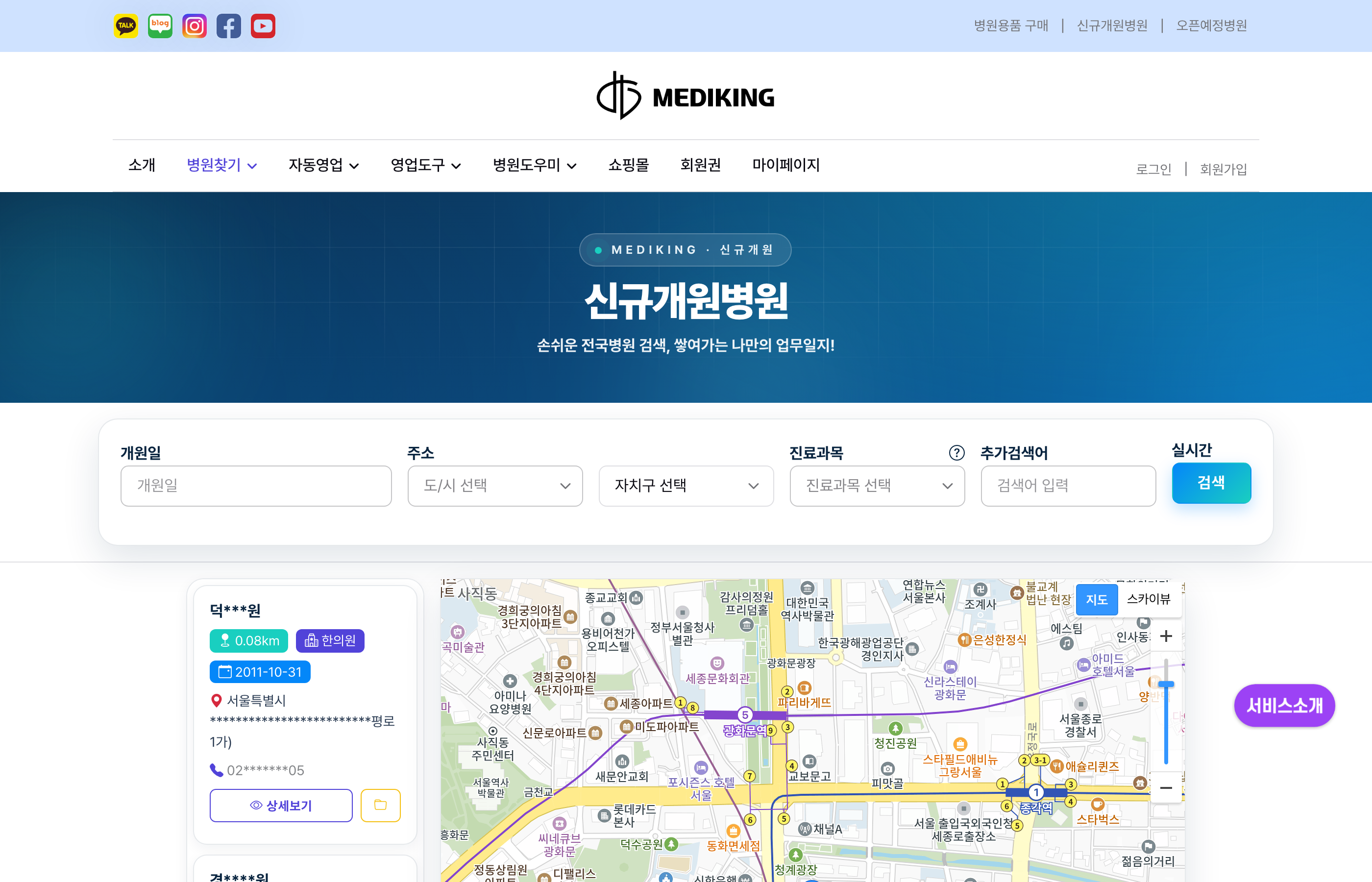
Task: Click the map zoom level slider handle
Action: coord(1166,684)
